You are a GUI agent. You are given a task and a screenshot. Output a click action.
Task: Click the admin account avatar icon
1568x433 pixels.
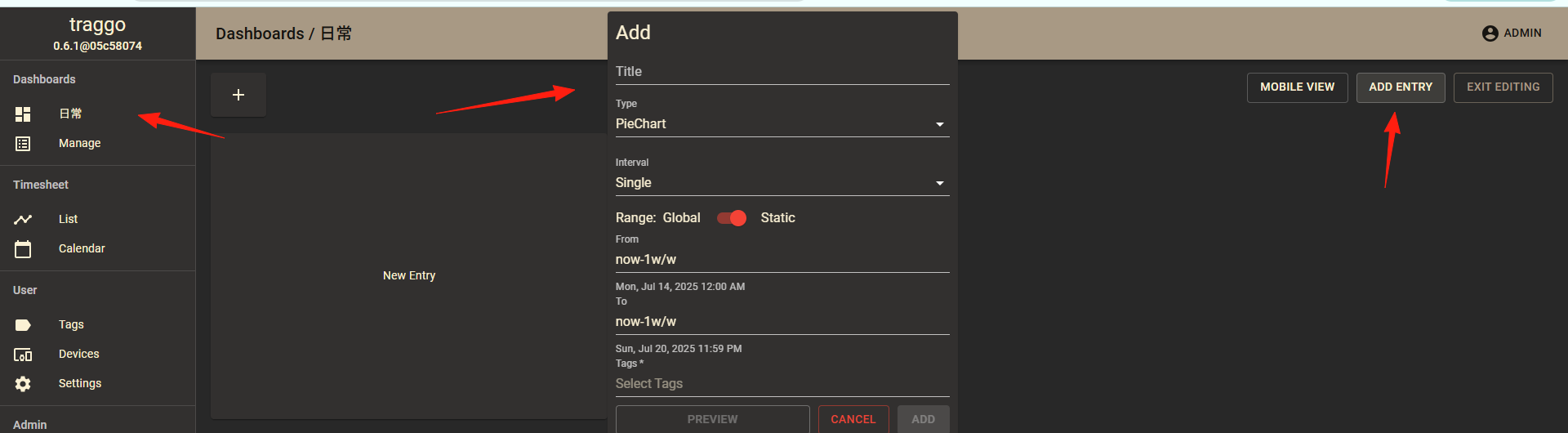coord(1490,33)
